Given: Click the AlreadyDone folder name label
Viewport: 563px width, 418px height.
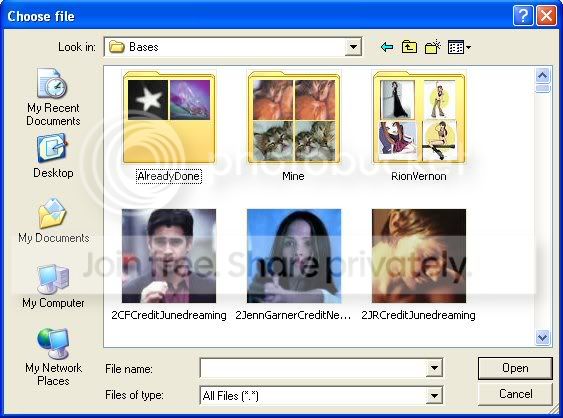Looking at the screenshot, I should [x=169, y=176].
